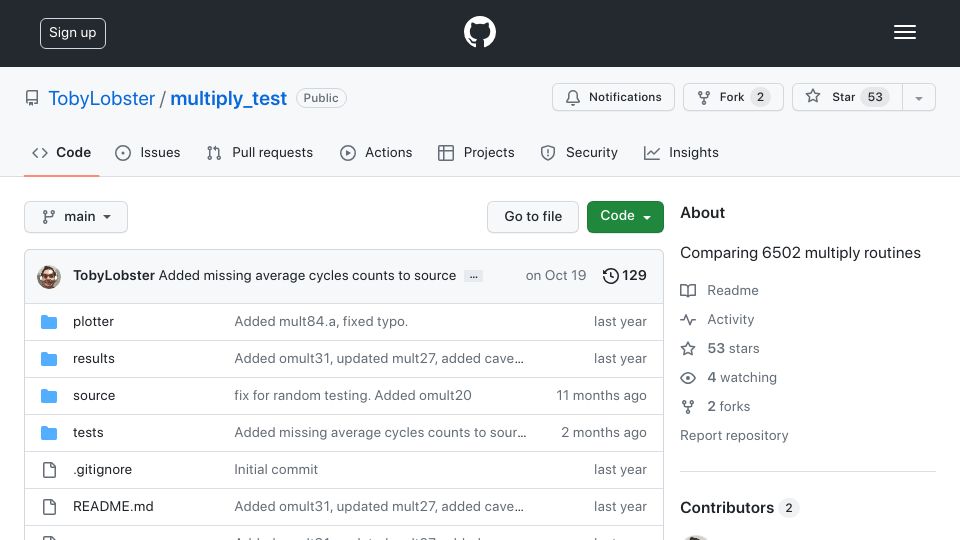Click the TobyLobster commit author name
Image resolution: width=960 pixels, height=540 pixels.
(x=114, y=276)
